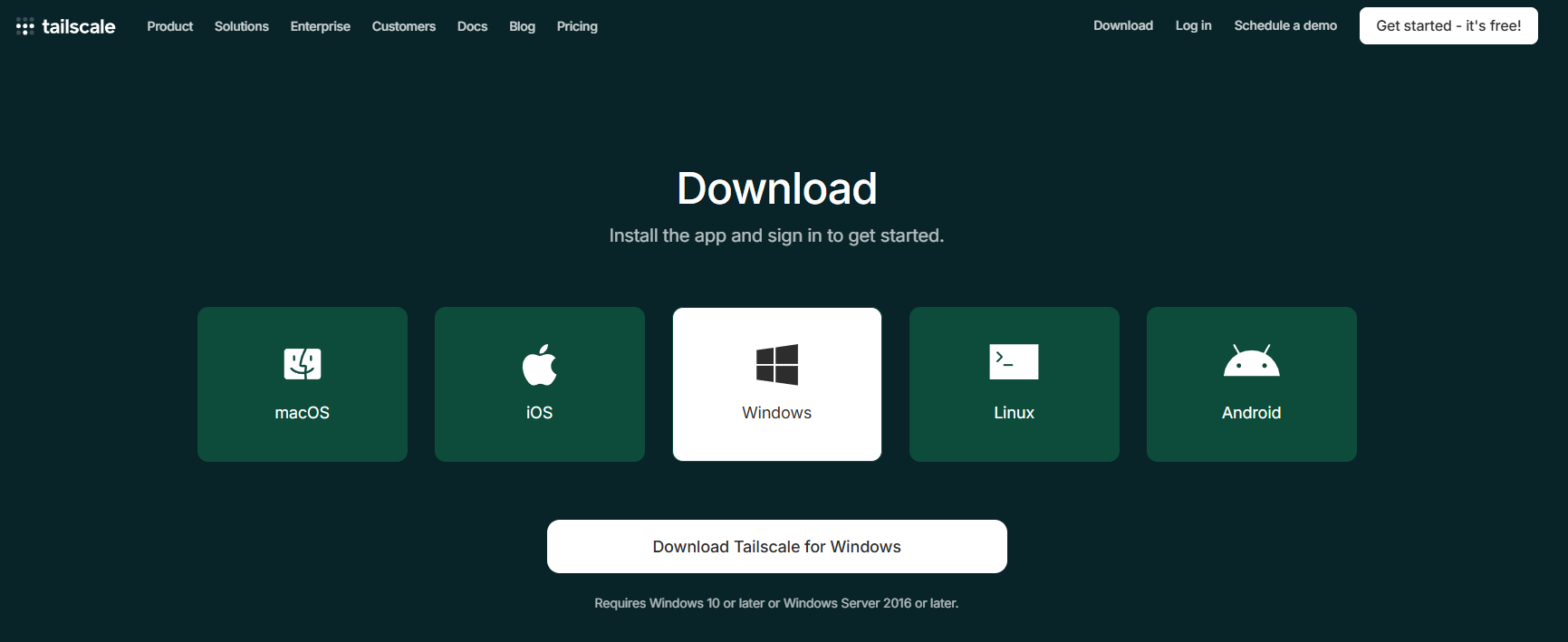Click the tailscale wordmark text
Viewport: 1568px width, 642px height.
(x=79, y=26)
